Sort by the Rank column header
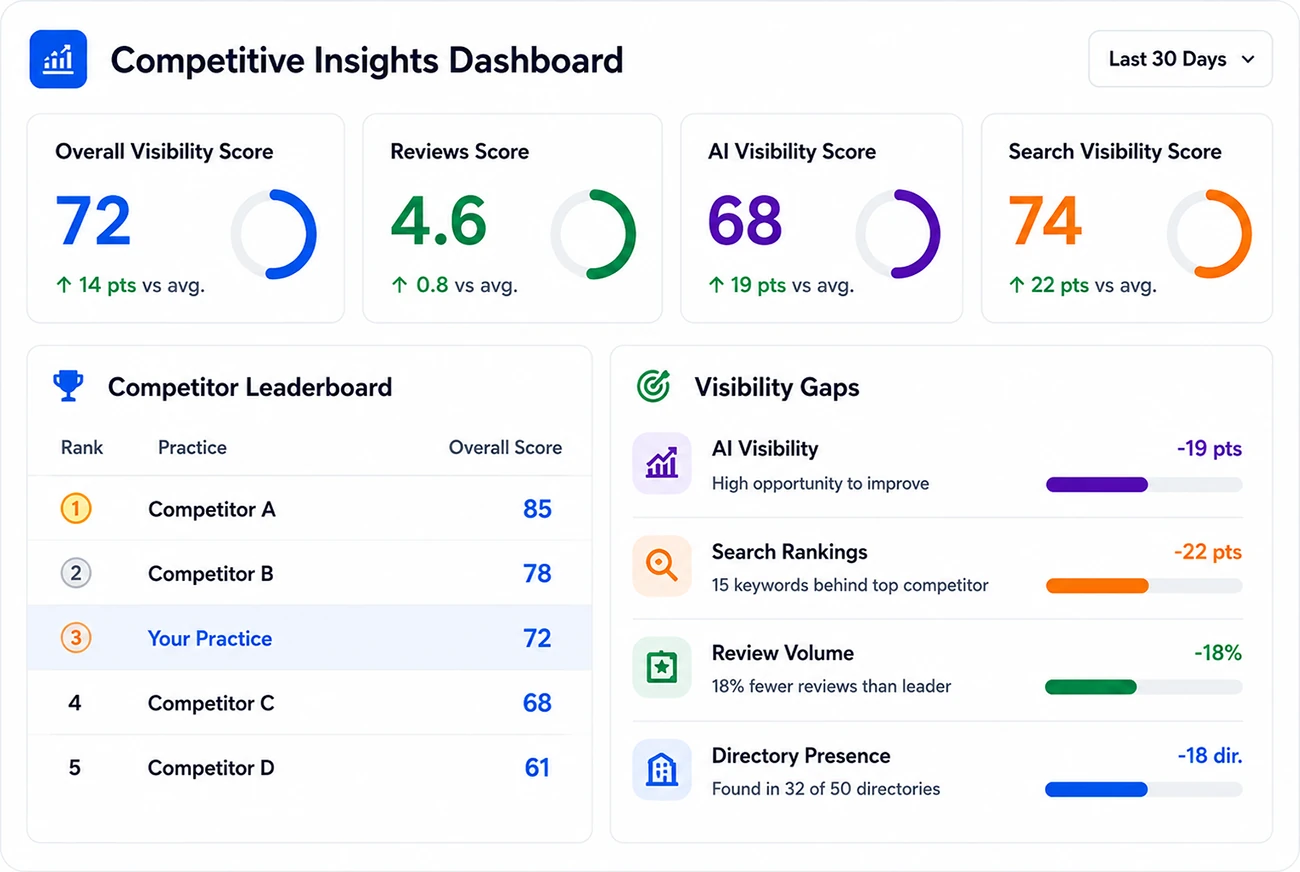The height and width of the screenshot is (872, 1300). [82, 447]
